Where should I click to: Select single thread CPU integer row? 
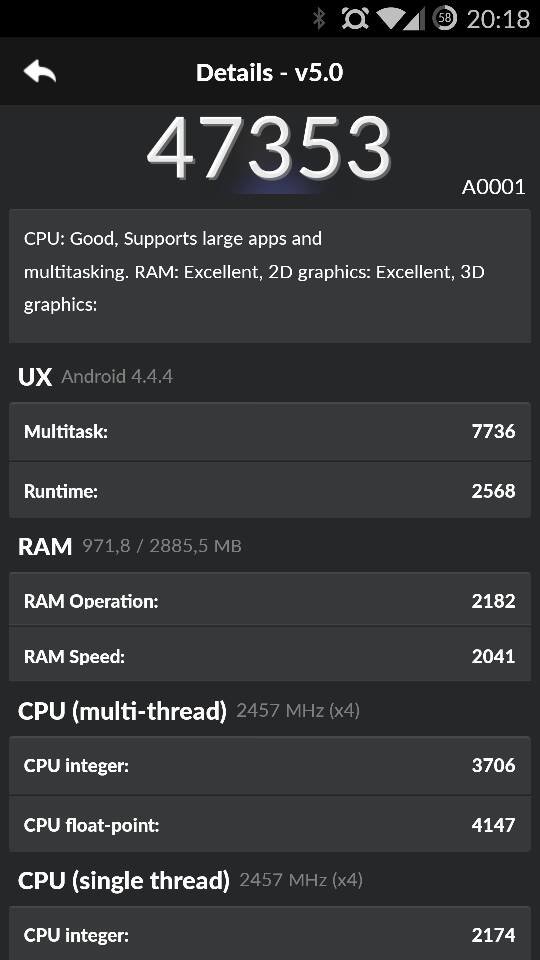click(270, 933)
